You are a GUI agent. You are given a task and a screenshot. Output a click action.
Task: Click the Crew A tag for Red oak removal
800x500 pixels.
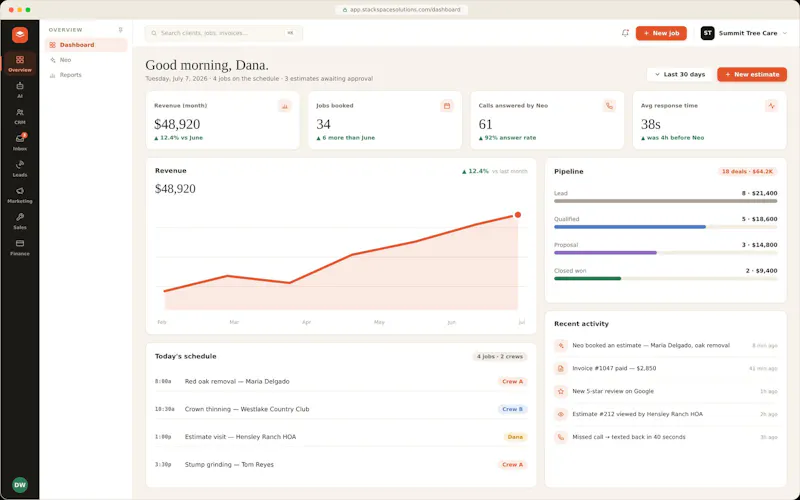(x=512, y=382)
